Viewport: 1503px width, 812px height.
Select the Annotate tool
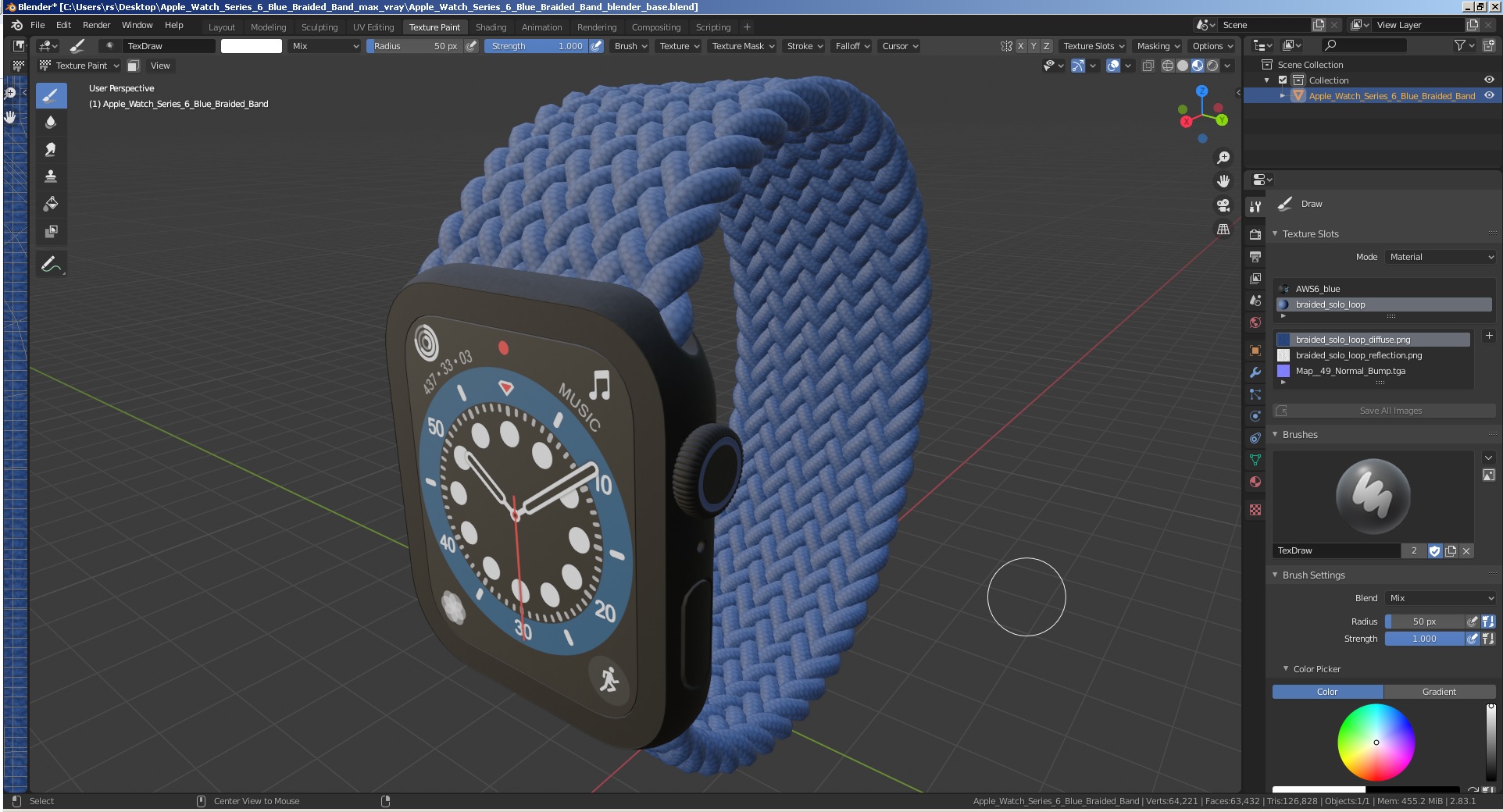[x=51, y=265]
